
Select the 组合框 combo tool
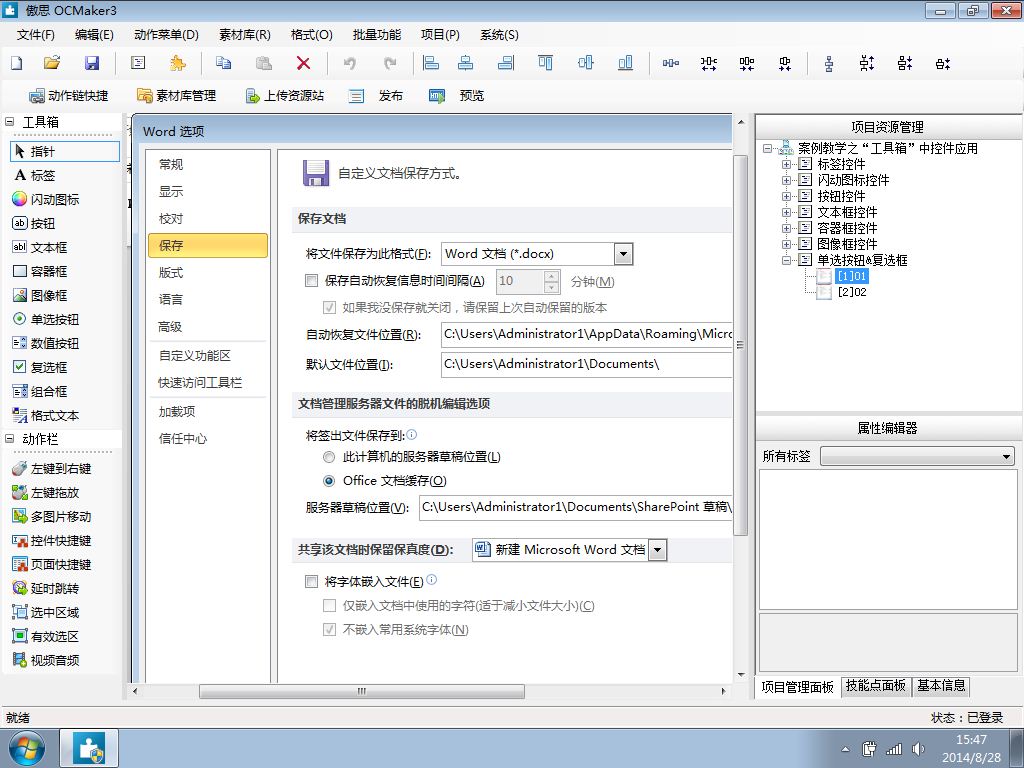40,391
